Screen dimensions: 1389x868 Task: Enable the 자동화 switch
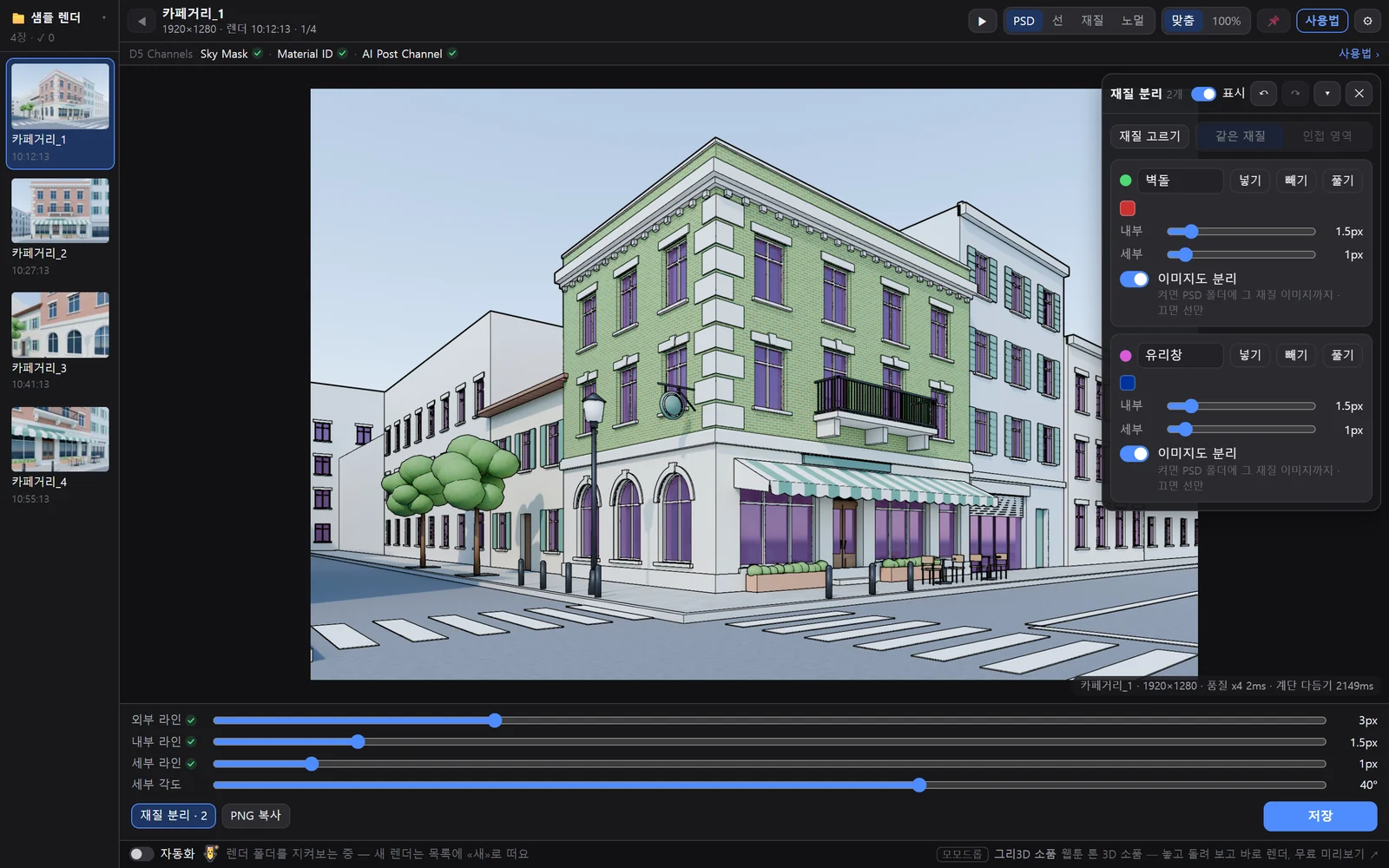[142, 854]
